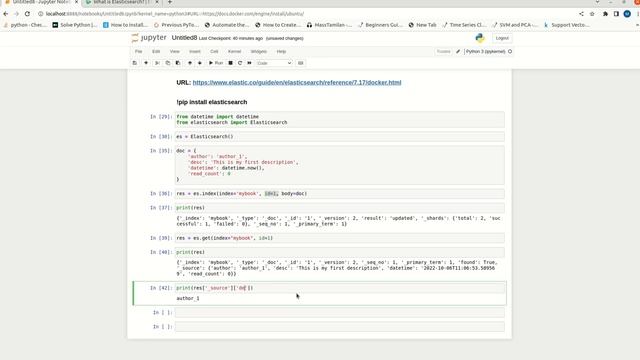Screen dimensions: 640x360
Task: Open the Kernel menu
Action: [234, 51]
